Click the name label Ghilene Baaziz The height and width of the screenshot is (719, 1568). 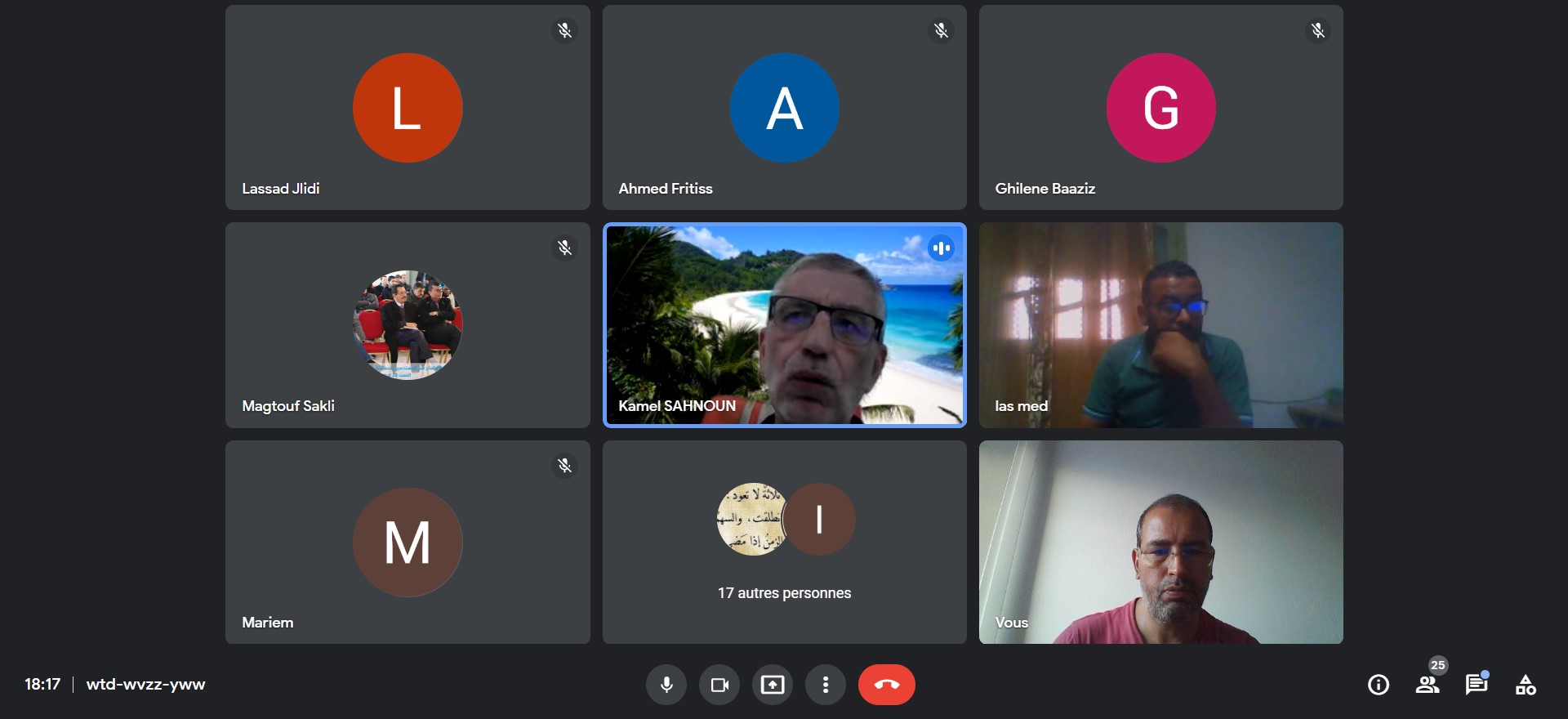[x=1045, y=189]
